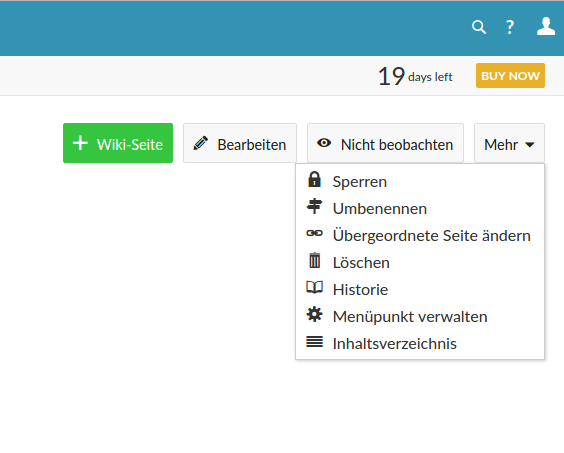Click the BUY NOW button
This screenshot has width=564, height=453.
[x=510, y=76]
